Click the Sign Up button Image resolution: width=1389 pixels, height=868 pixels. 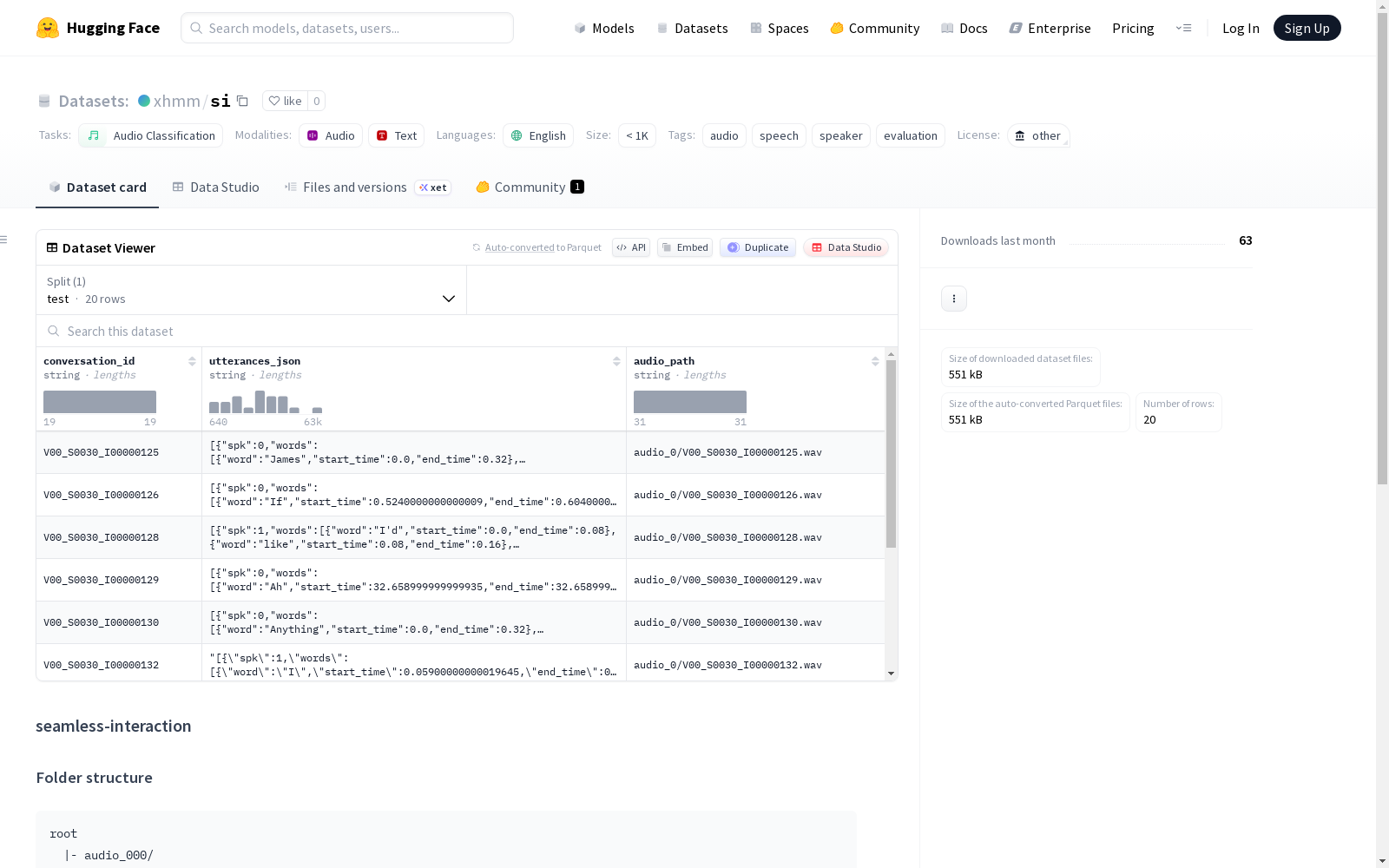tap(1307, 28)
